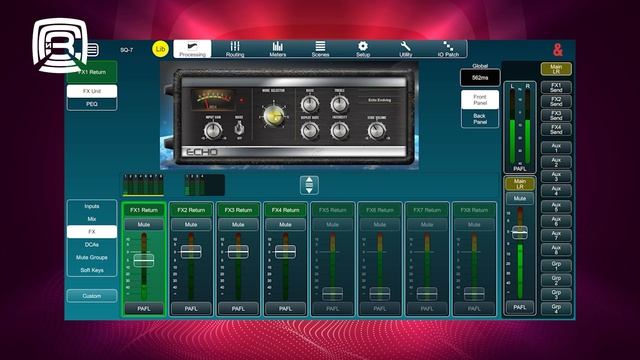This screenshot has width=640, height=360.
Task: Toggle PAFL on FX3 Return
Action: coord(238,309)
